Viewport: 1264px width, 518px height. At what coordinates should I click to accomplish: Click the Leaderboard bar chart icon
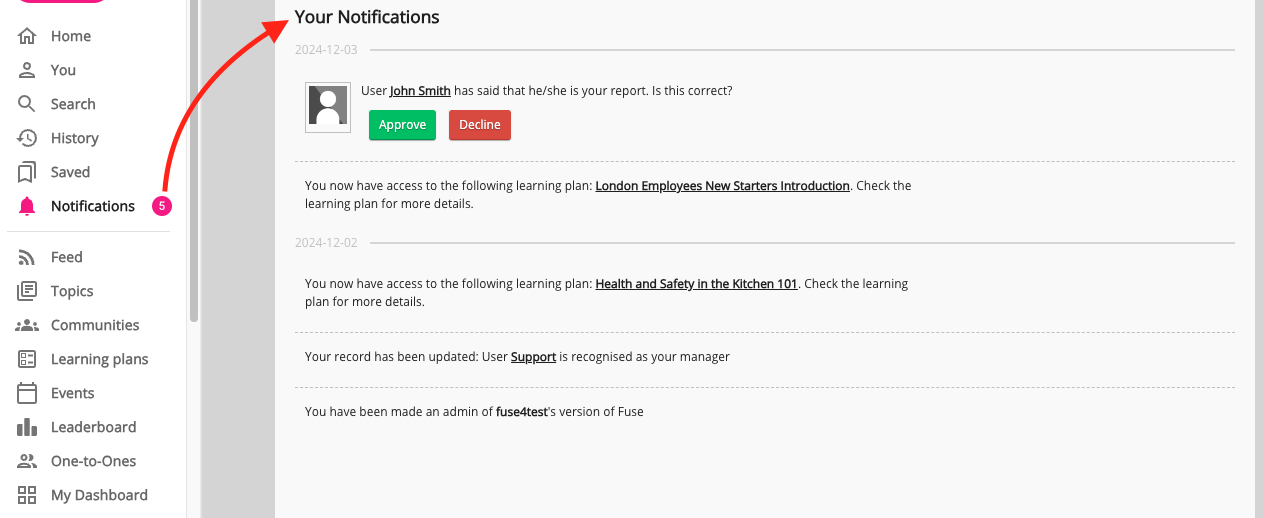[x=27, y=427]
